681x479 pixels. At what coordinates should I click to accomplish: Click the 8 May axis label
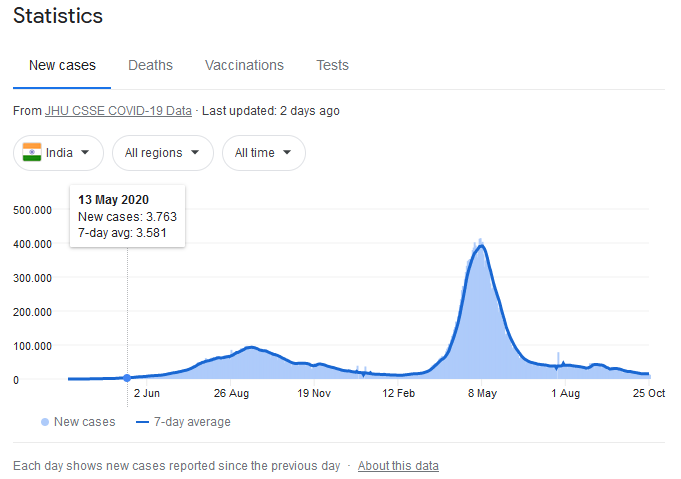coord(482,393)
